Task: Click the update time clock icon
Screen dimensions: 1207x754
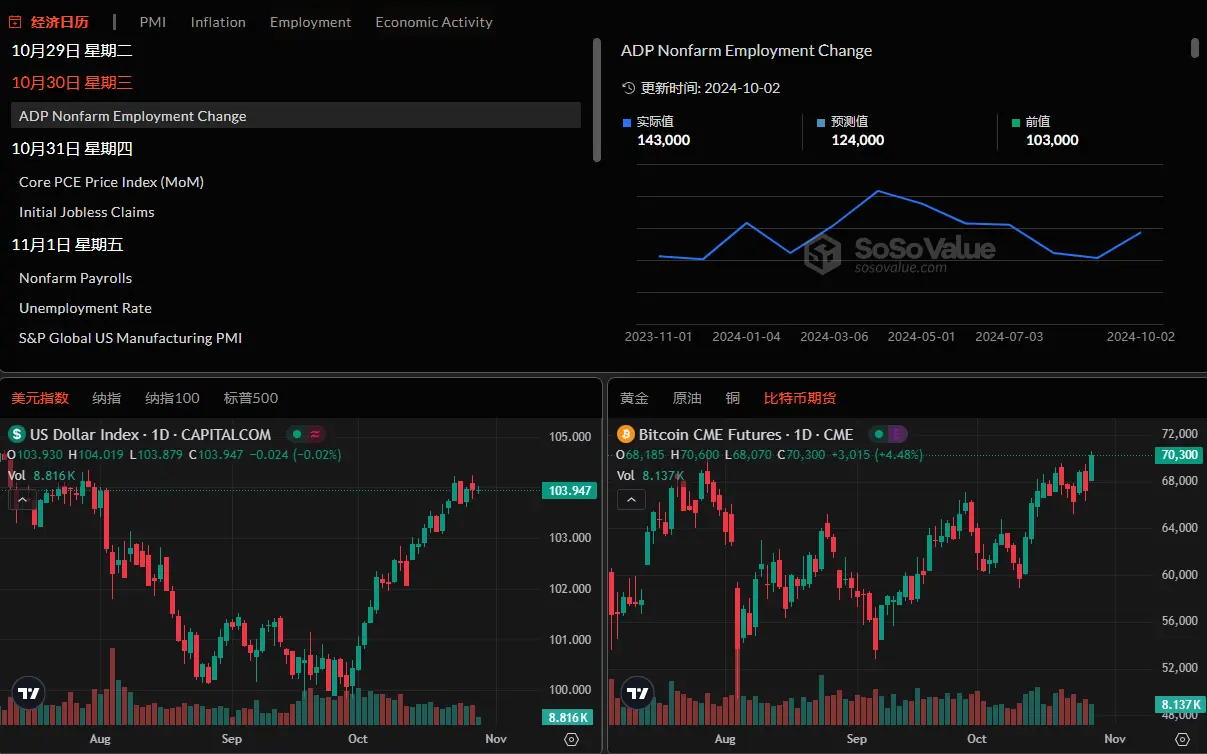Action: coord(628,88)
